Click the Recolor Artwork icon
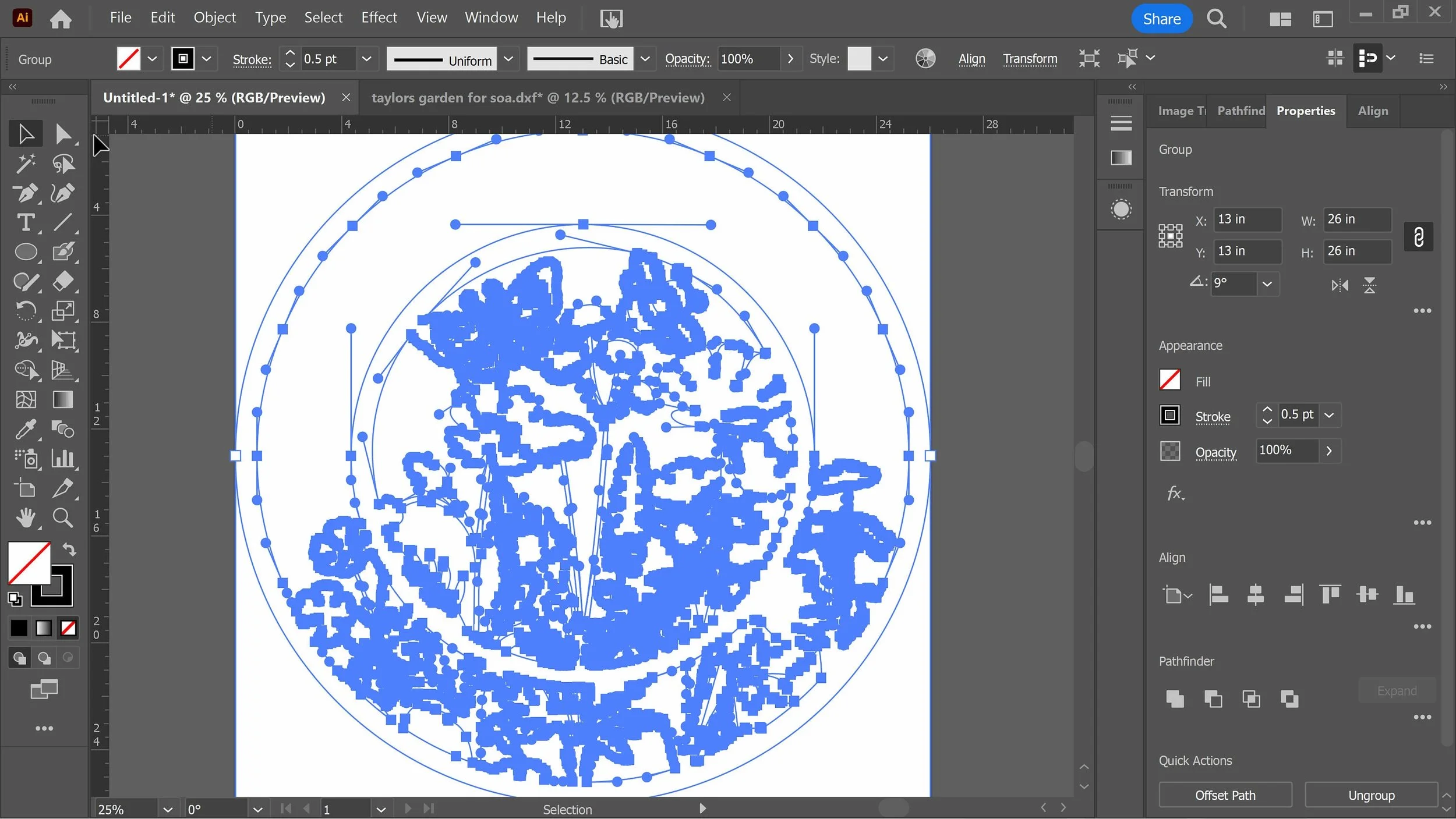The image size is (1456, 819). pyautogui.click(x=925, y=59)
